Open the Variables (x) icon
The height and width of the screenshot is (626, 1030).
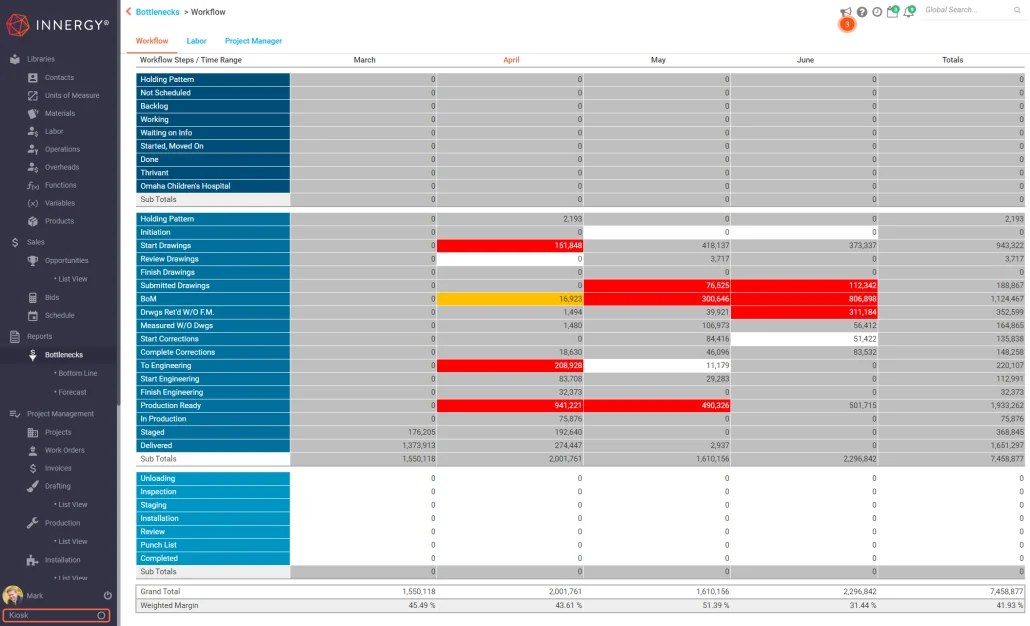point(32,203)
